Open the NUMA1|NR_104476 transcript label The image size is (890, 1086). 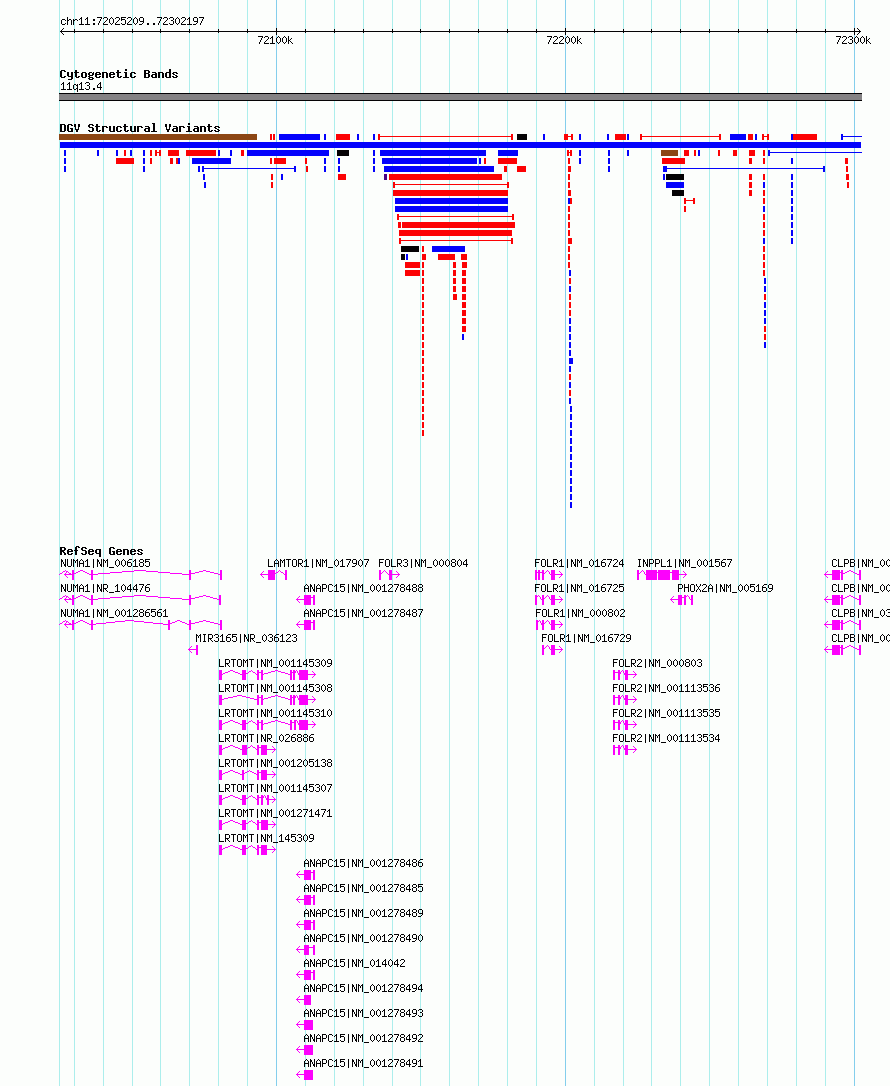[105, 589]
